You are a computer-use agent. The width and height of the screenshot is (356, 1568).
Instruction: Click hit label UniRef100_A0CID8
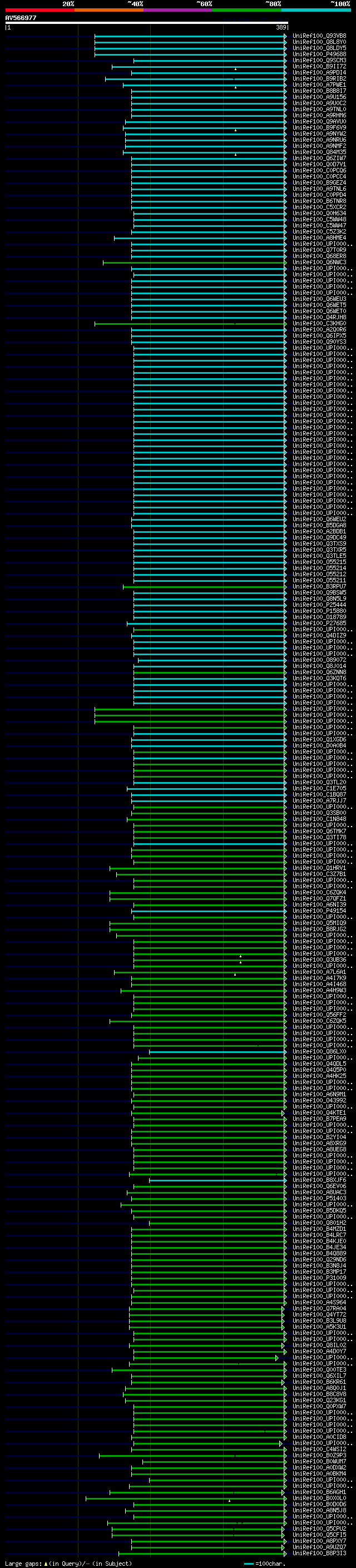click(319, 1437)
